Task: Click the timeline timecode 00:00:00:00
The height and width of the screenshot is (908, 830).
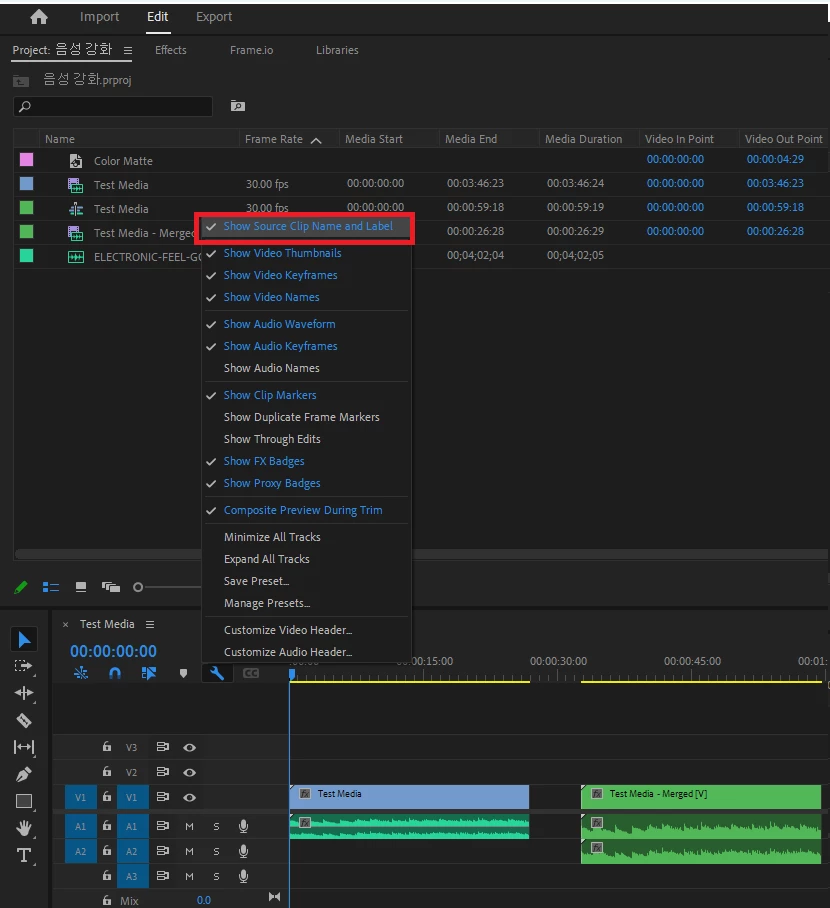Action: 114,651
